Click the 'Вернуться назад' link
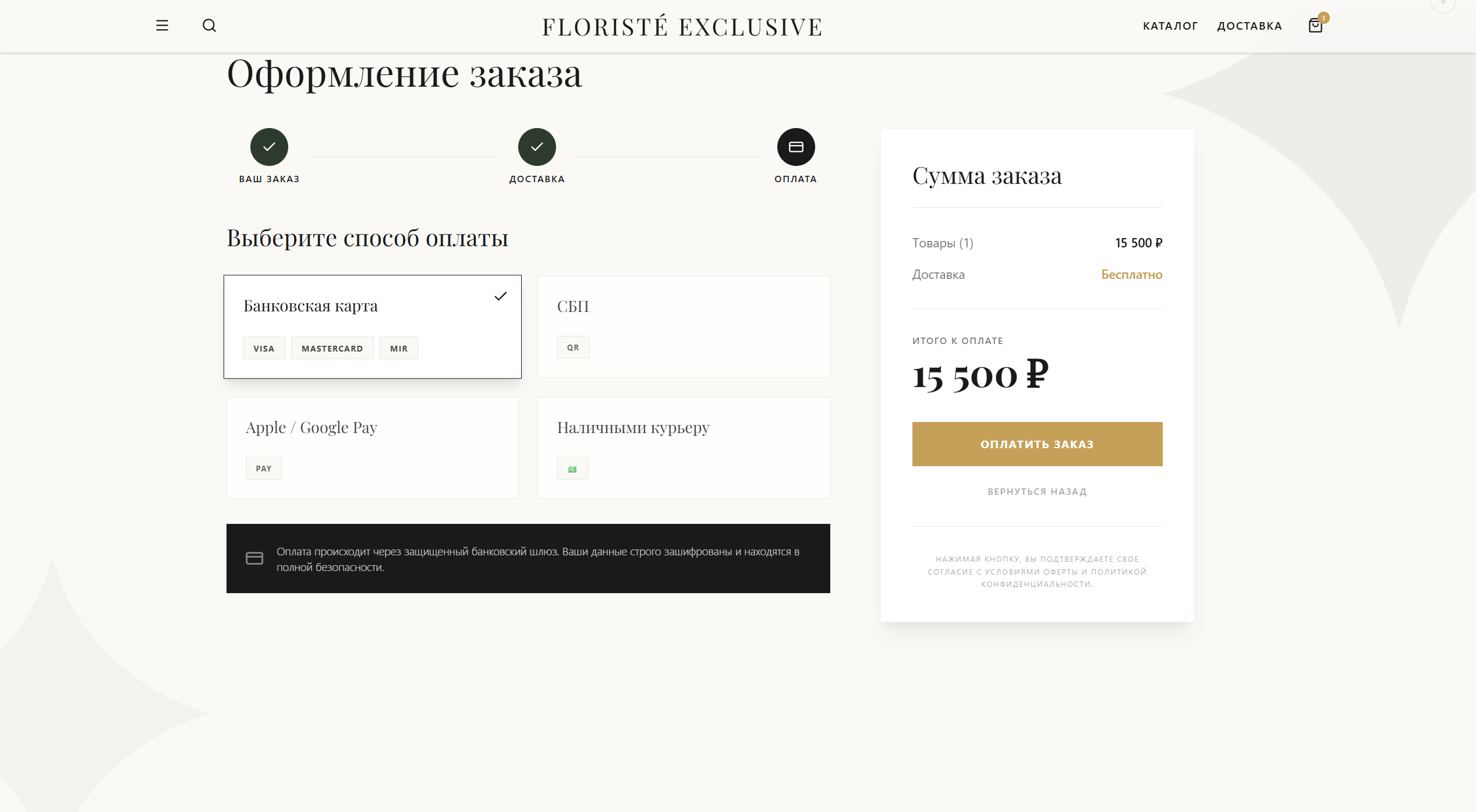1476x812 pixels. point(1037,492)
